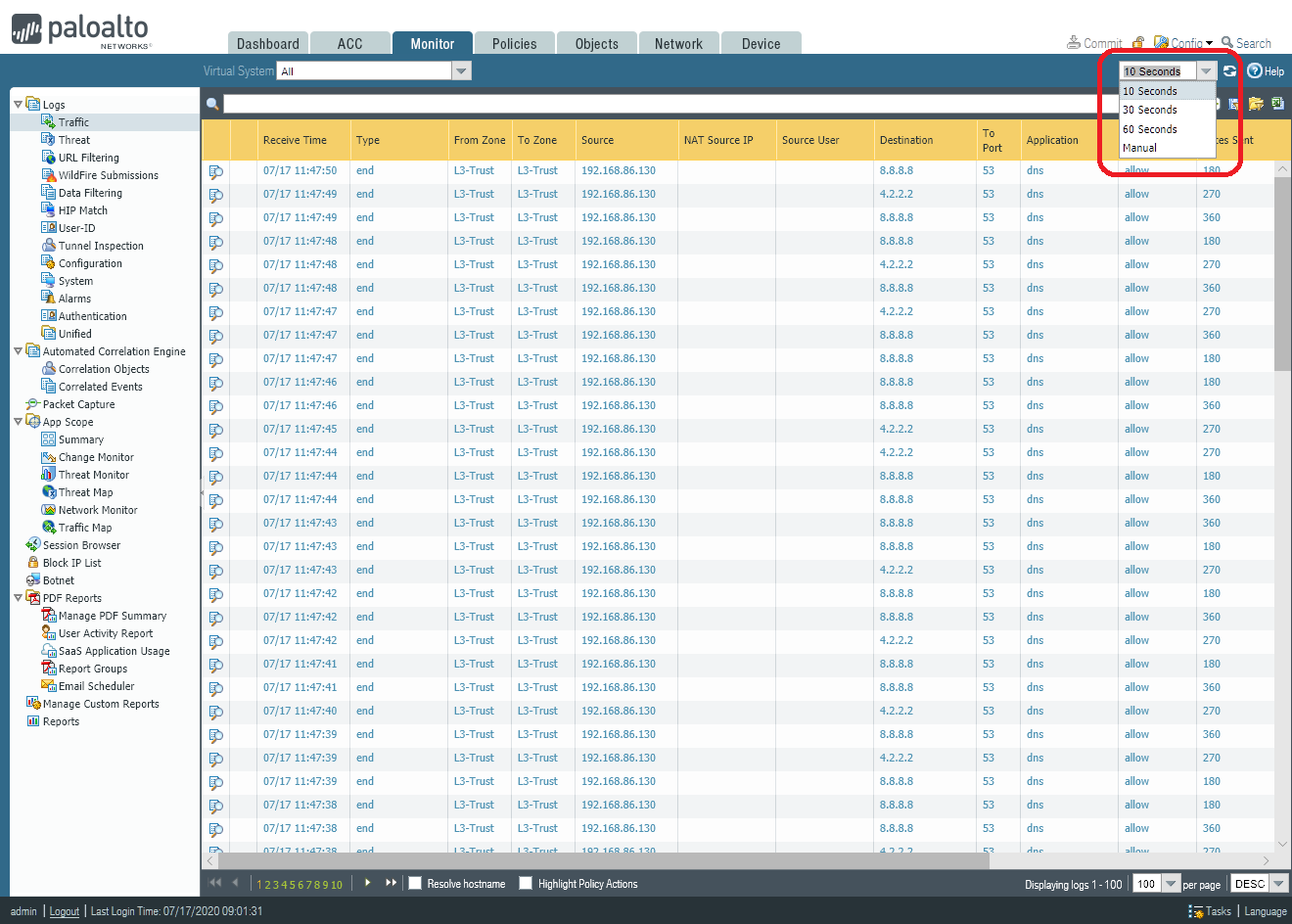Click the Tunnel Inspection icon
Screen dimensions: 1292x924
click(48, 246)
